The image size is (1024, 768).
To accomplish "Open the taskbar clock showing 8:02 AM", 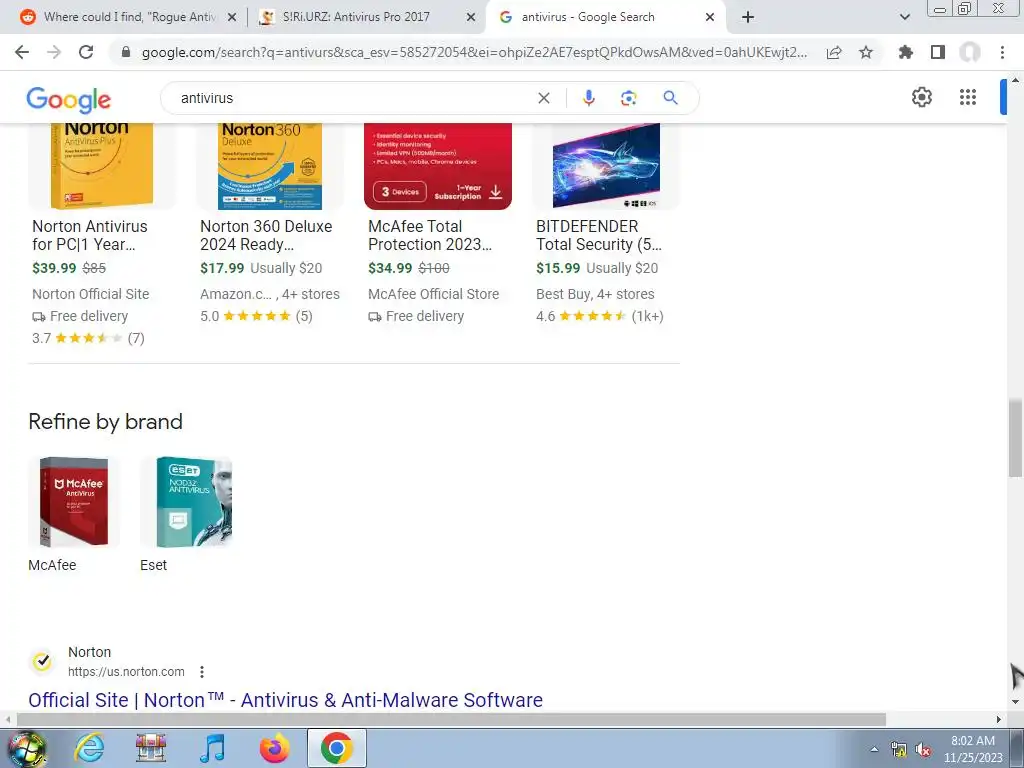I will pyautogui.click(x=973, y=749).
